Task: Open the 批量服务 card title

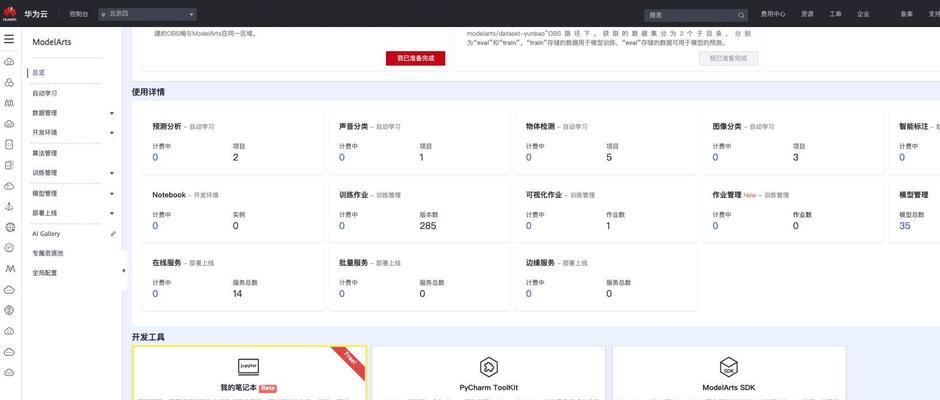Action: click(353, 263)
